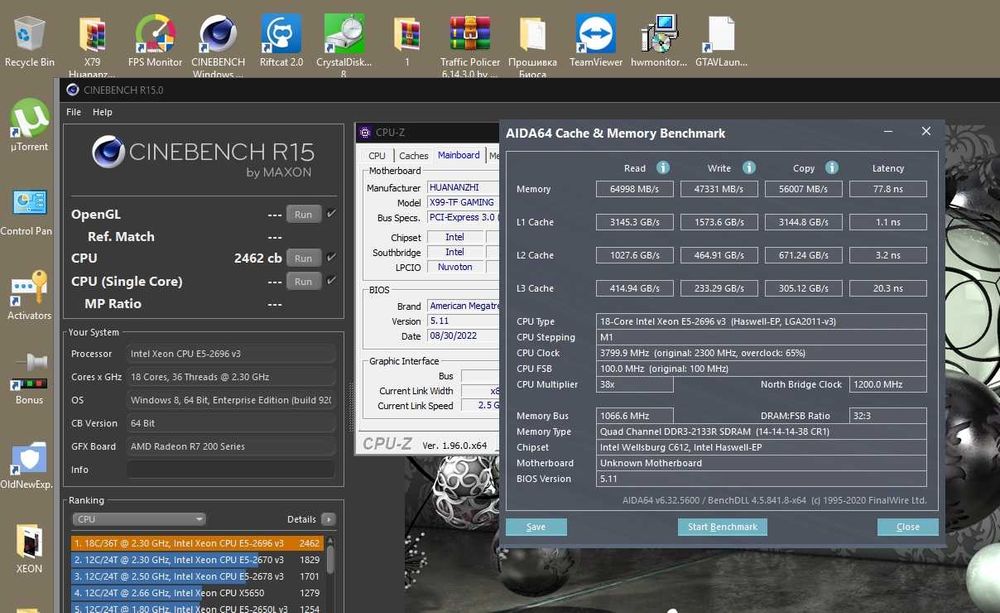Click the Memory Type DDR3-2133R field
The image size is (1000, 613).
761,432
